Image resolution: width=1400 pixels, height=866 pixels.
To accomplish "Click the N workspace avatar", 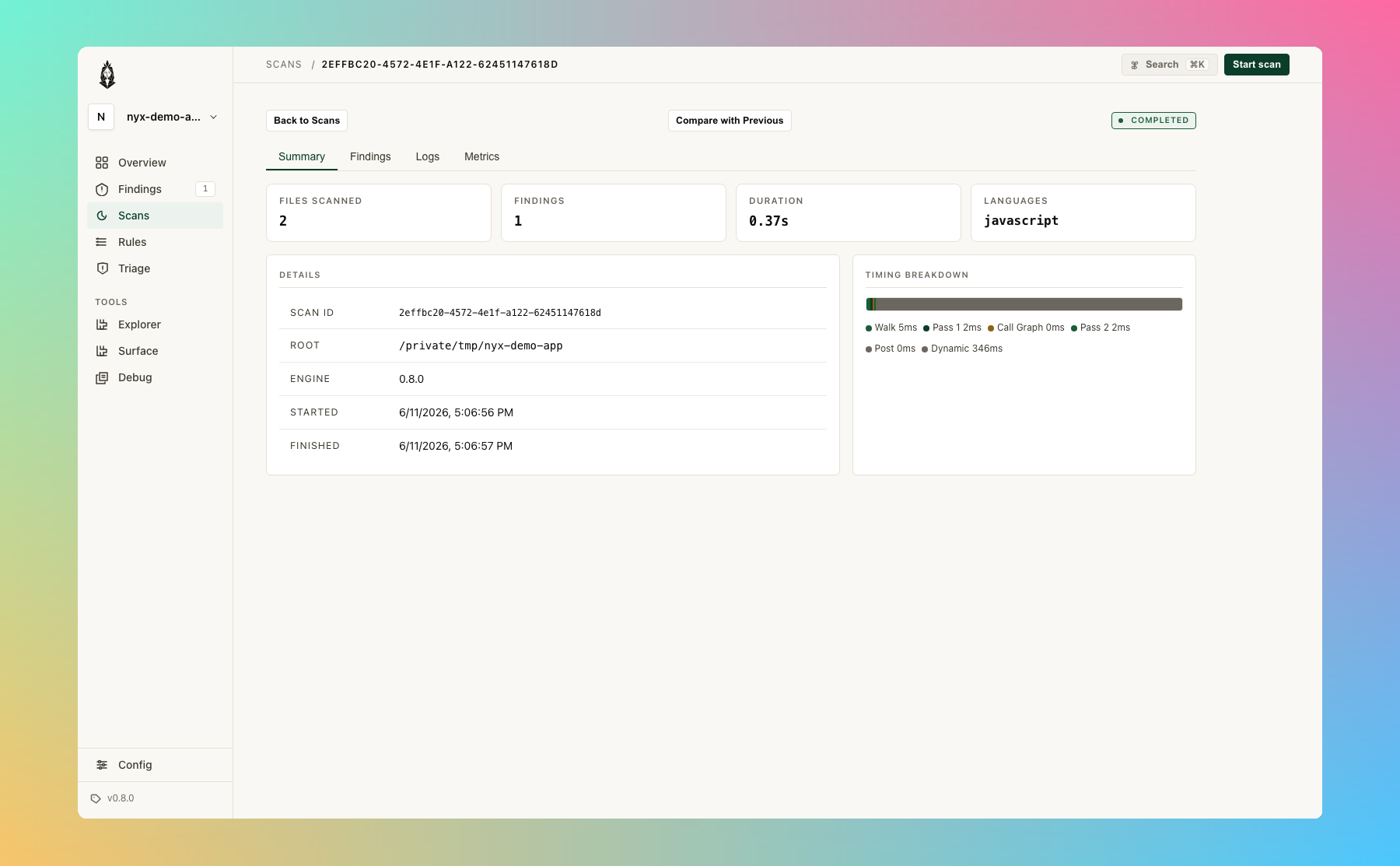I will point(101,117).
